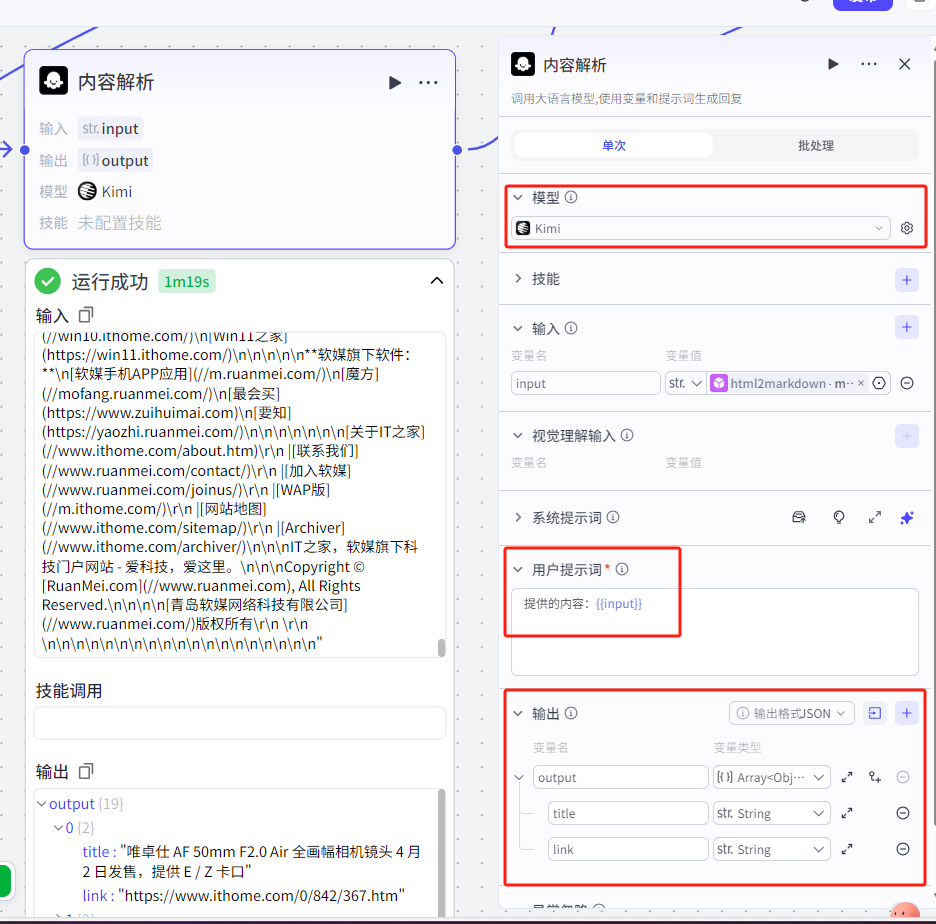
Task: Run the 内容解析 node from canvas card
Action: (395, 82)
